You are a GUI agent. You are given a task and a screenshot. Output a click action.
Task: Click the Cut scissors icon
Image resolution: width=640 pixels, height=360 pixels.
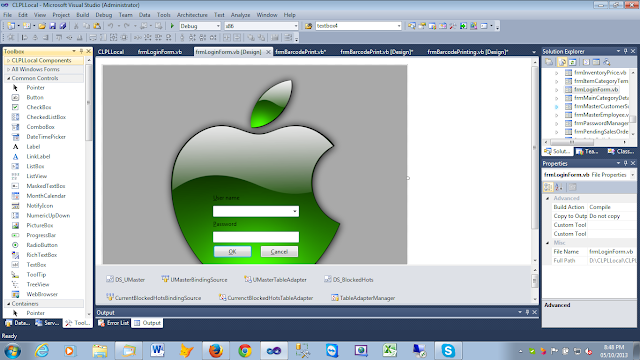[x=76, y=26]
